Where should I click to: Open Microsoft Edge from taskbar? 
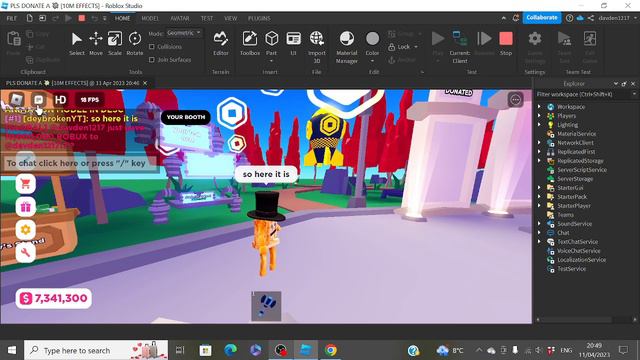(x=230, y=350)
